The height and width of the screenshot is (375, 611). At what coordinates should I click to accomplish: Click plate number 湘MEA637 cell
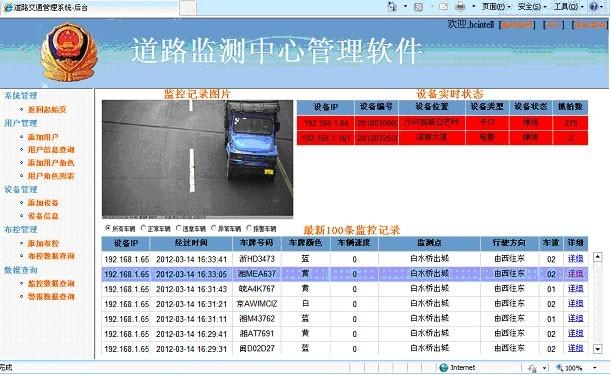pos(256,274)
